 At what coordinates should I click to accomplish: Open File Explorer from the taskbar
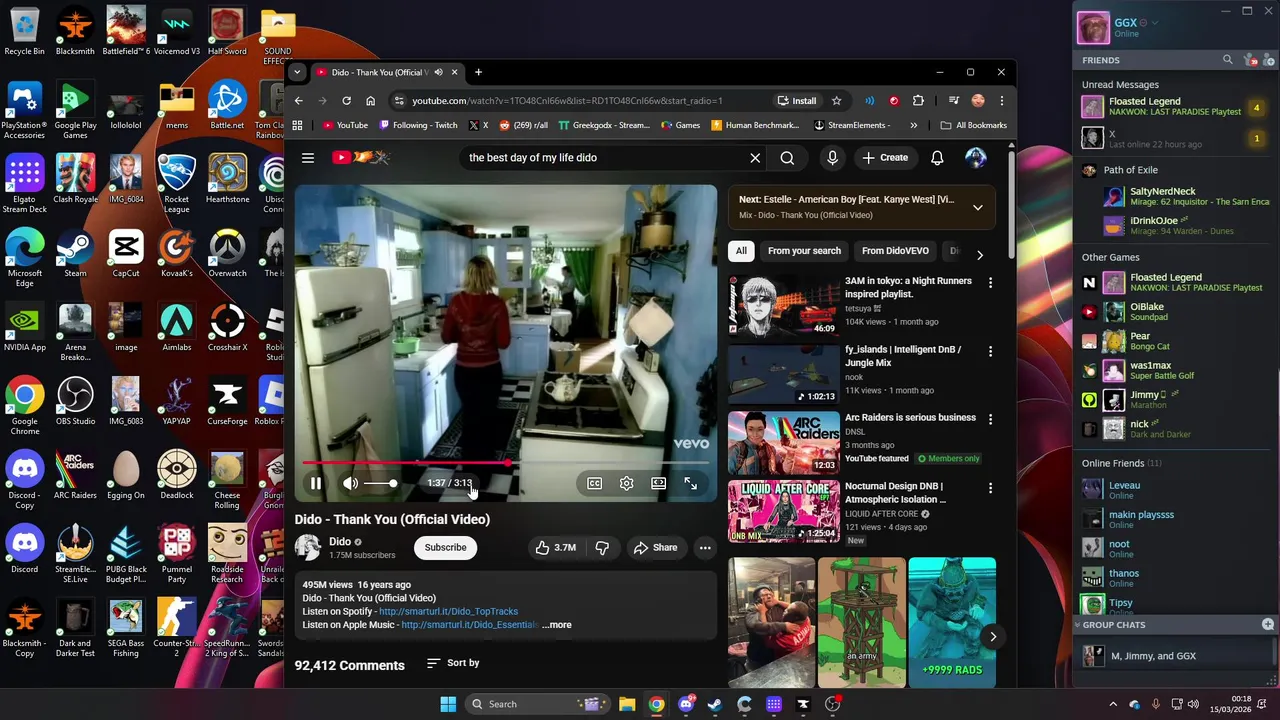(x=627, y=704)
